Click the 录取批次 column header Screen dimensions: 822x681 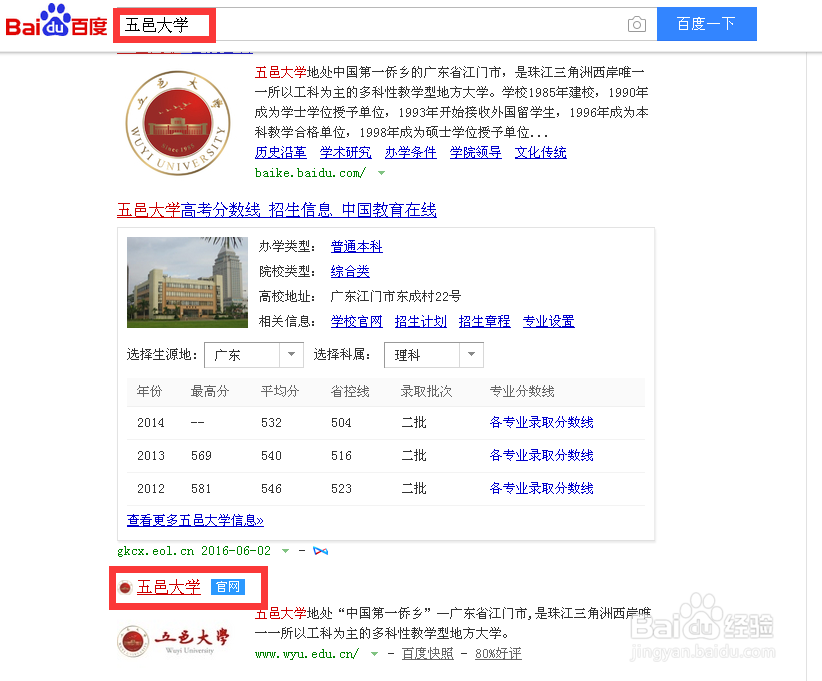[426, 392]
